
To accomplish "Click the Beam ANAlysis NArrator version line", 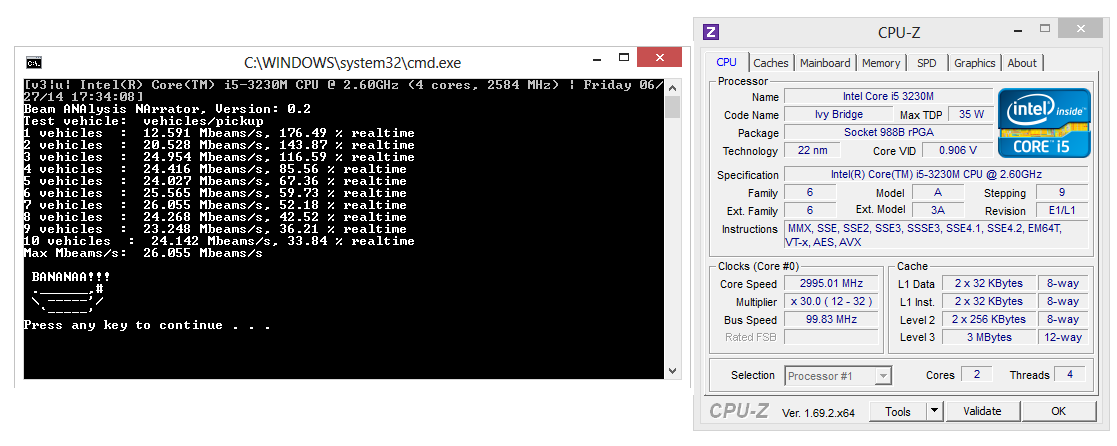I will [x=167, y=109].
